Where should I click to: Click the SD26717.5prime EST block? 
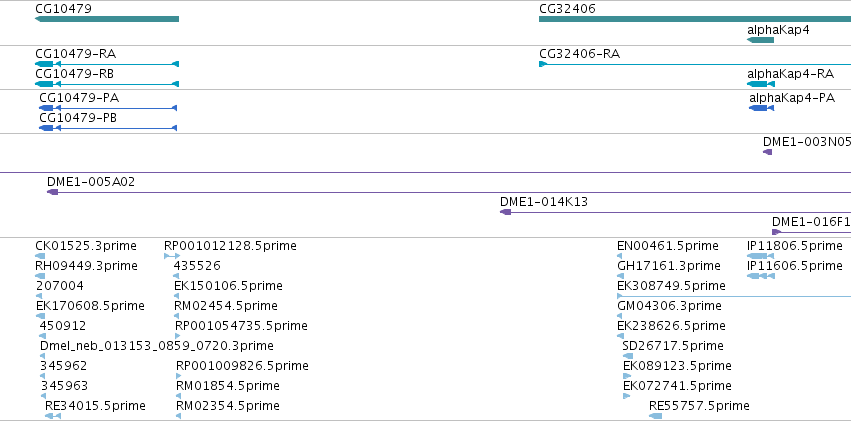point(628,356)
